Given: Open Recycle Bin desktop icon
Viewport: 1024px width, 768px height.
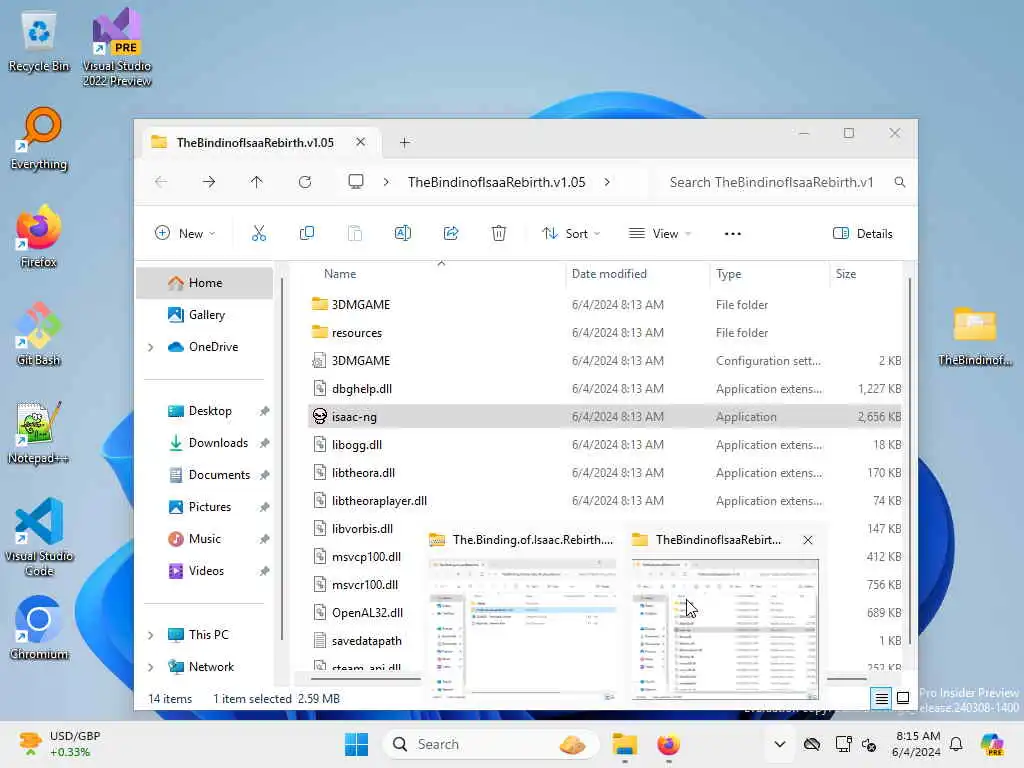Looking at the screenshot, I should click(39, 40).
